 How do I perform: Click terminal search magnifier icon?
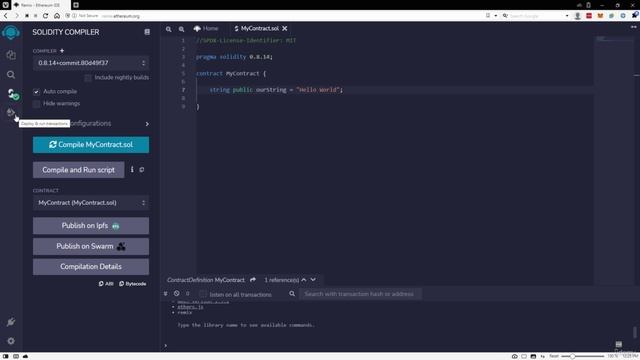pyautogui.click(x=292, y=293)
